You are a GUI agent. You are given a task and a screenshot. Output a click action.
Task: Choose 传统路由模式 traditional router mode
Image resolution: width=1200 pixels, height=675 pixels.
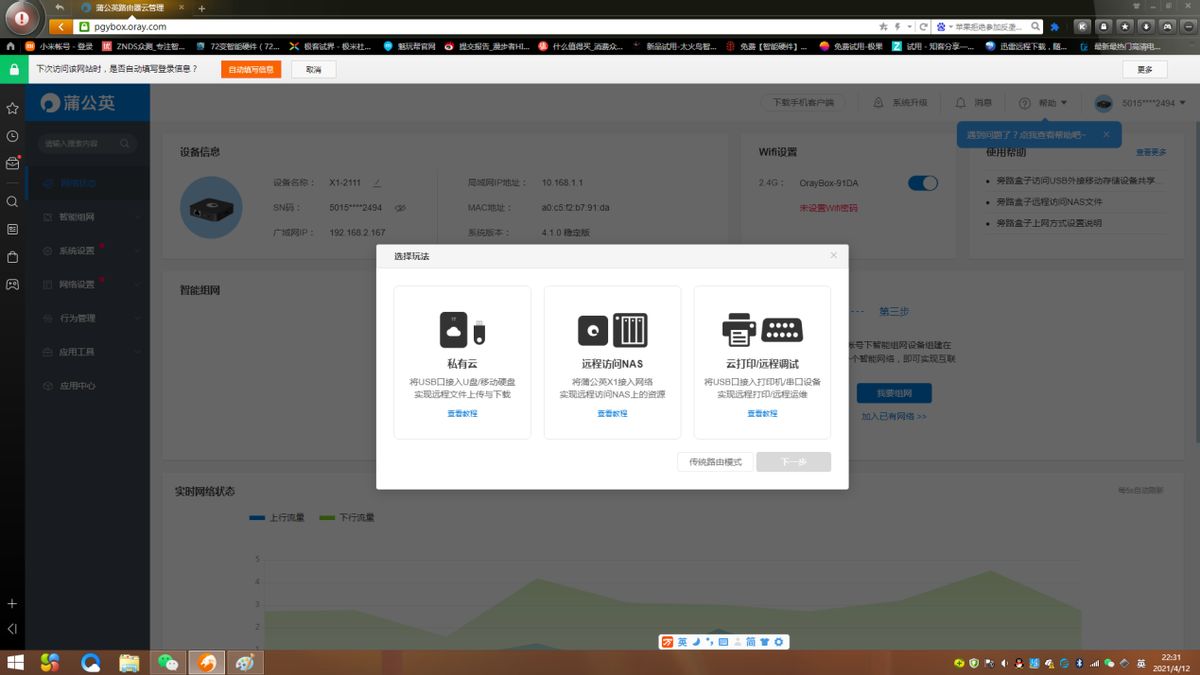[x=715, y=462]
